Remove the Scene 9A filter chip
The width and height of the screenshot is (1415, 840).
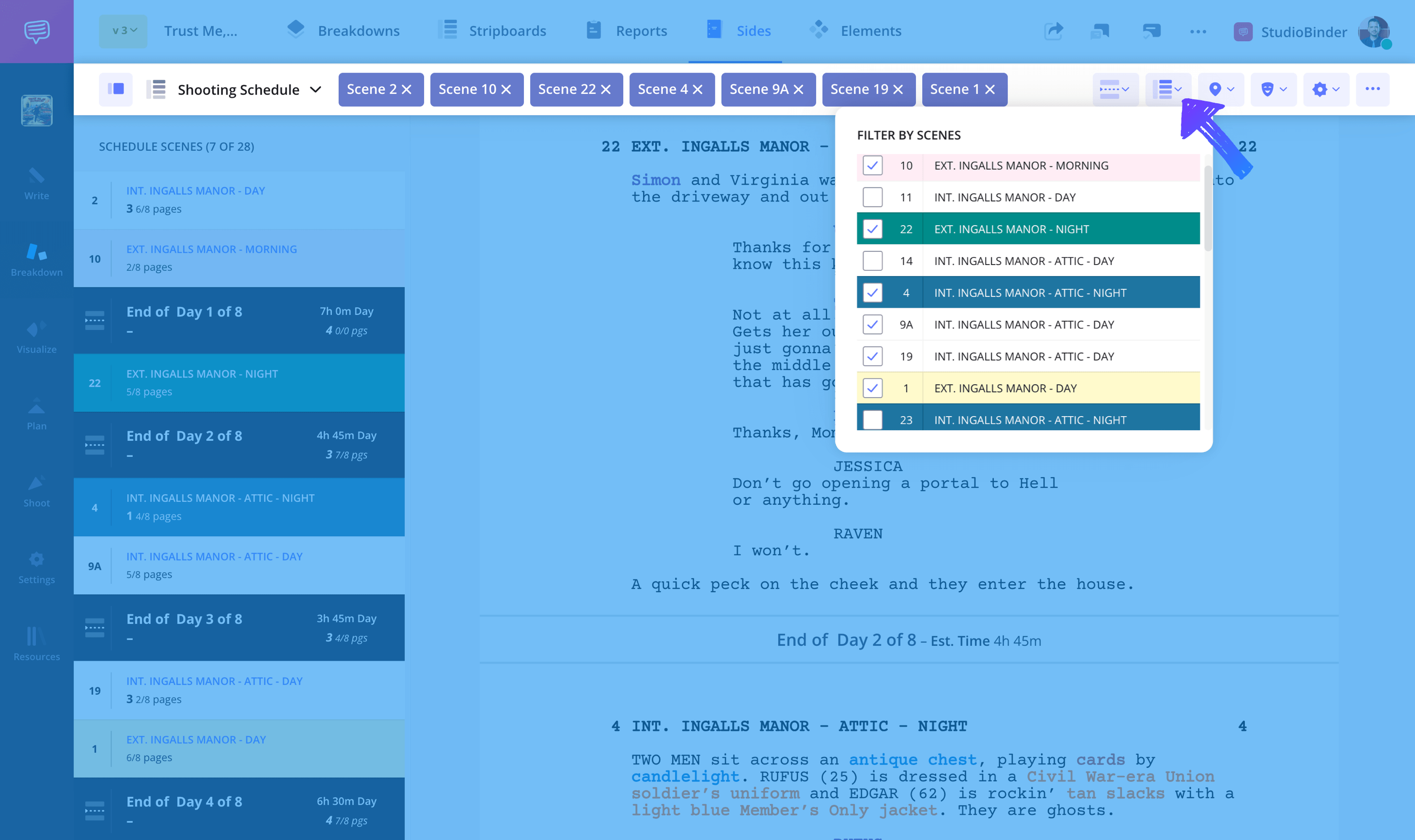pyautogui.click(x=799, y=90)
